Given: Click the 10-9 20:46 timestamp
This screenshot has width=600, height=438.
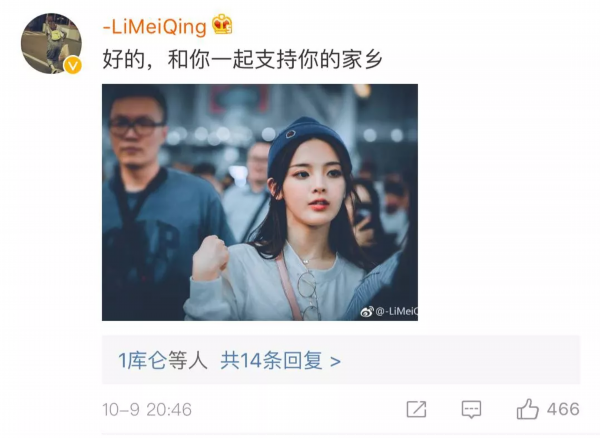Looking at the screenshot, I should click(x=147, y=410).
